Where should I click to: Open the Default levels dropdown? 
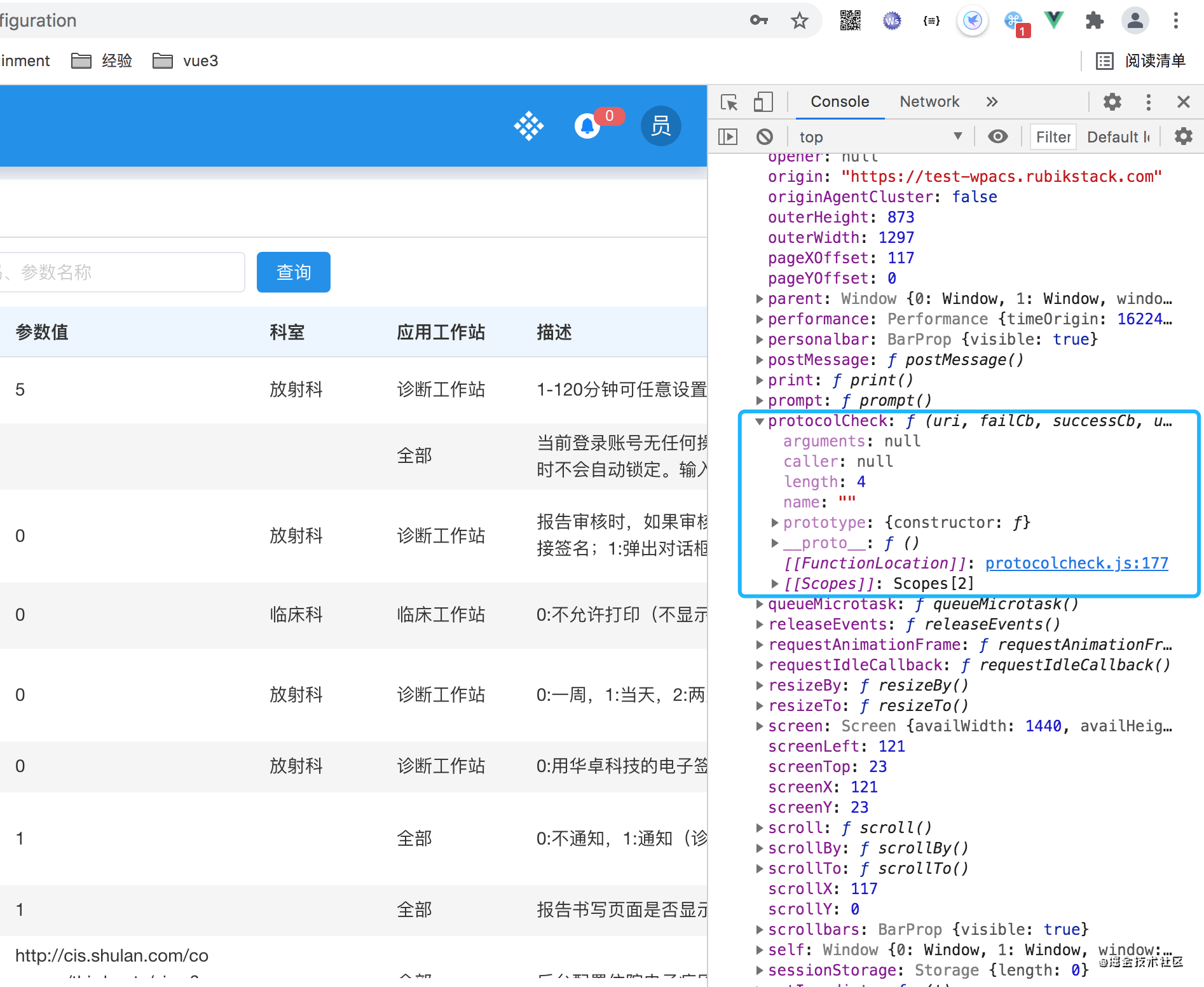click(1119, 137)
